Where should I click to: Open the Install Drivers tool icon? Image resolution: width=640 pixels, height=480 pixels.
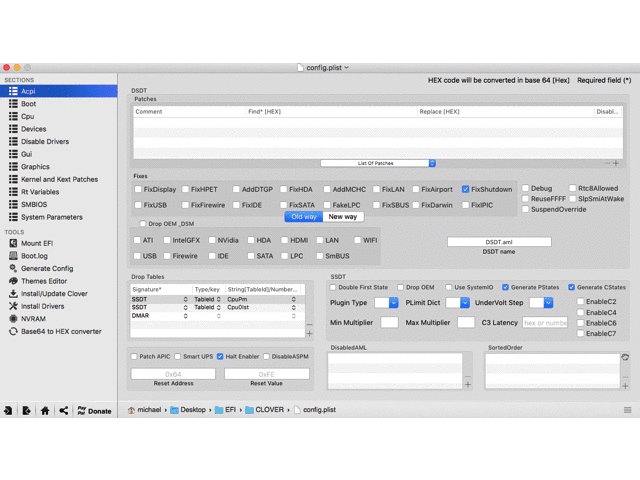[13, 306]
